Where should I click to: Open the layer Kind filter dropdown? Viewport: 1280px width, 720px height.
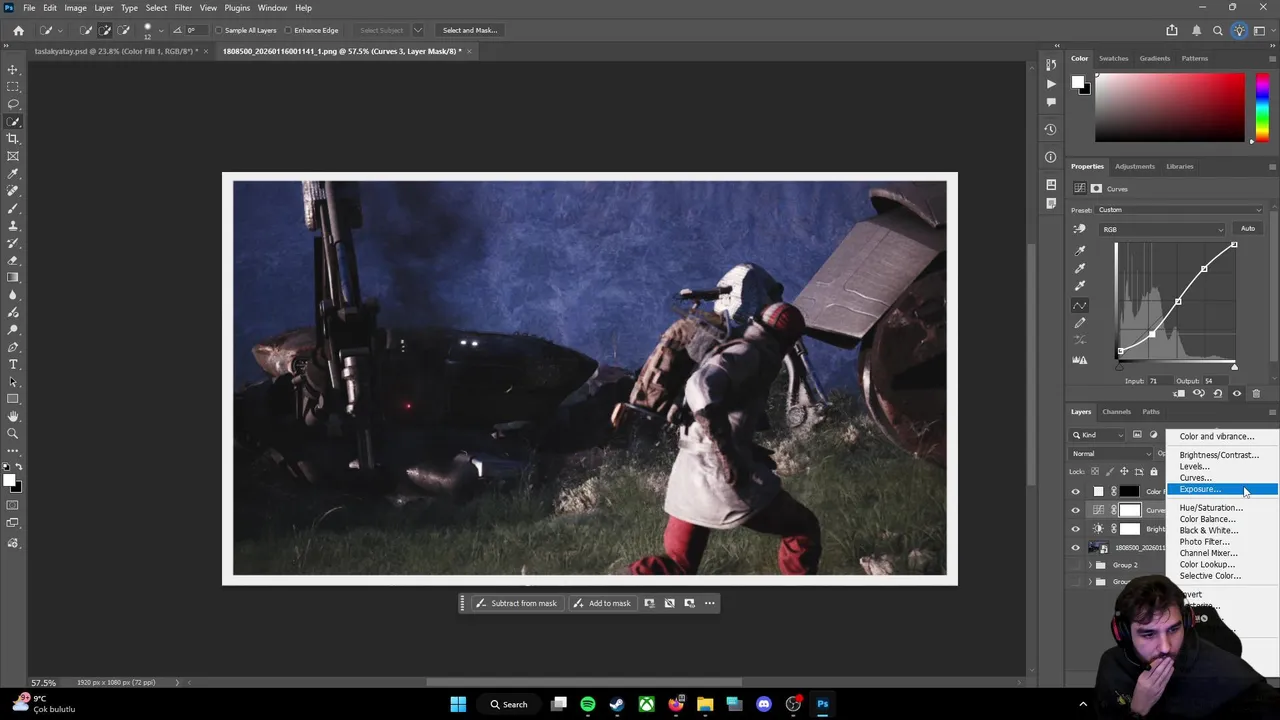(x=1099, y=435)
